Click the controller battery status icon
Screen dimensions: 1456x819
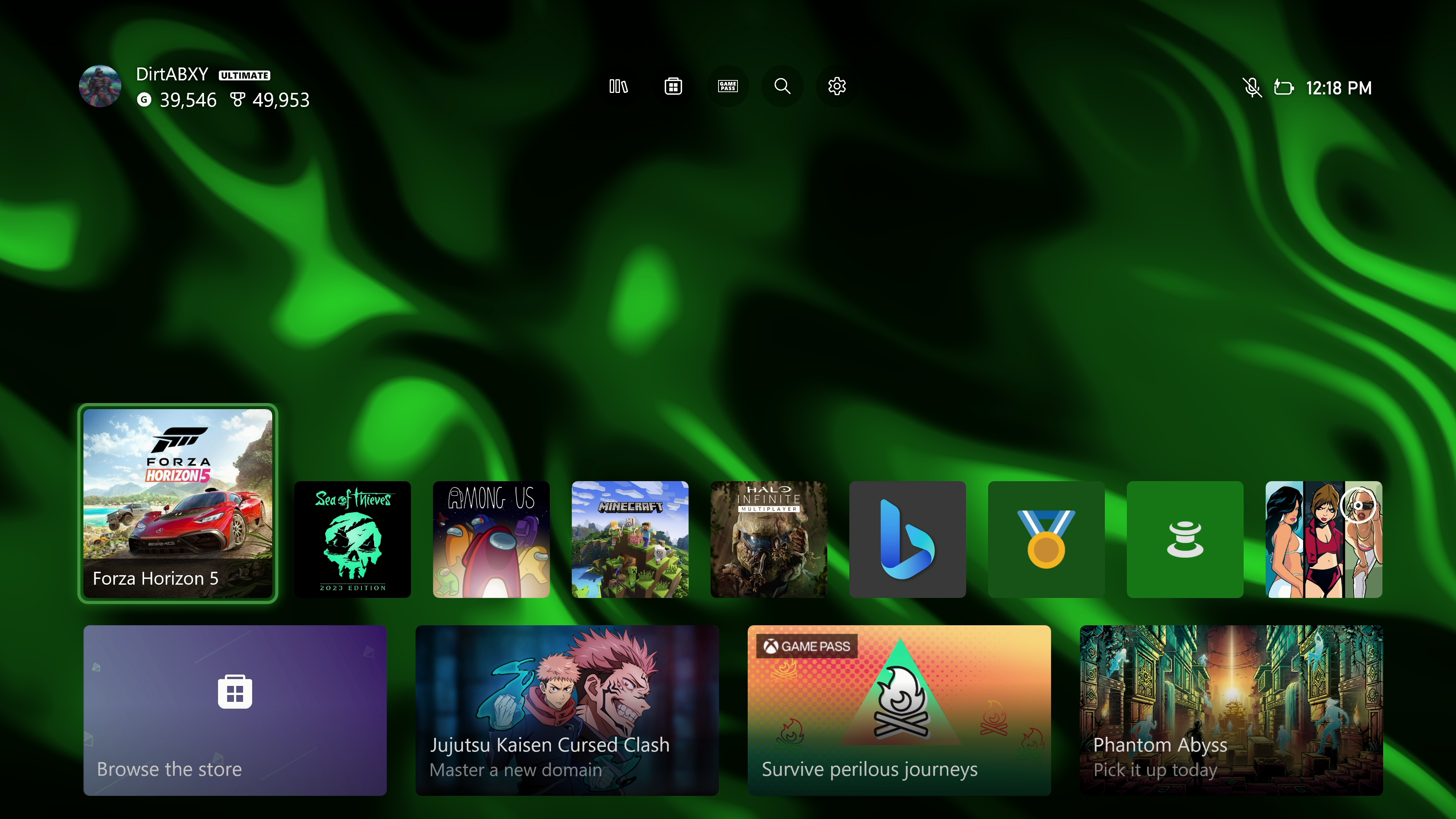(x=1283, y=88)
